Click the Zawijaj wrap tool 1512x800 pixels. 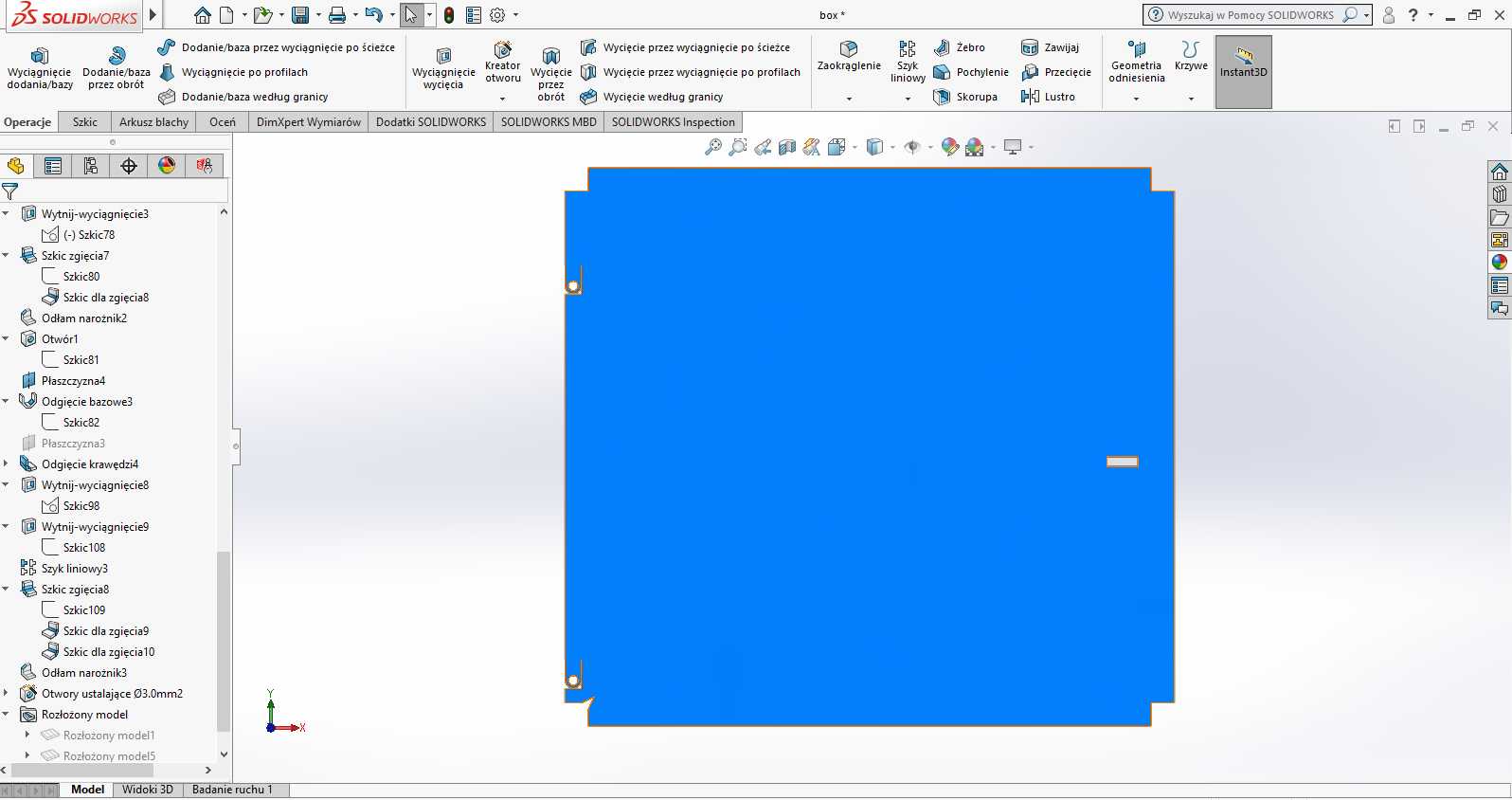point(1051,47)
